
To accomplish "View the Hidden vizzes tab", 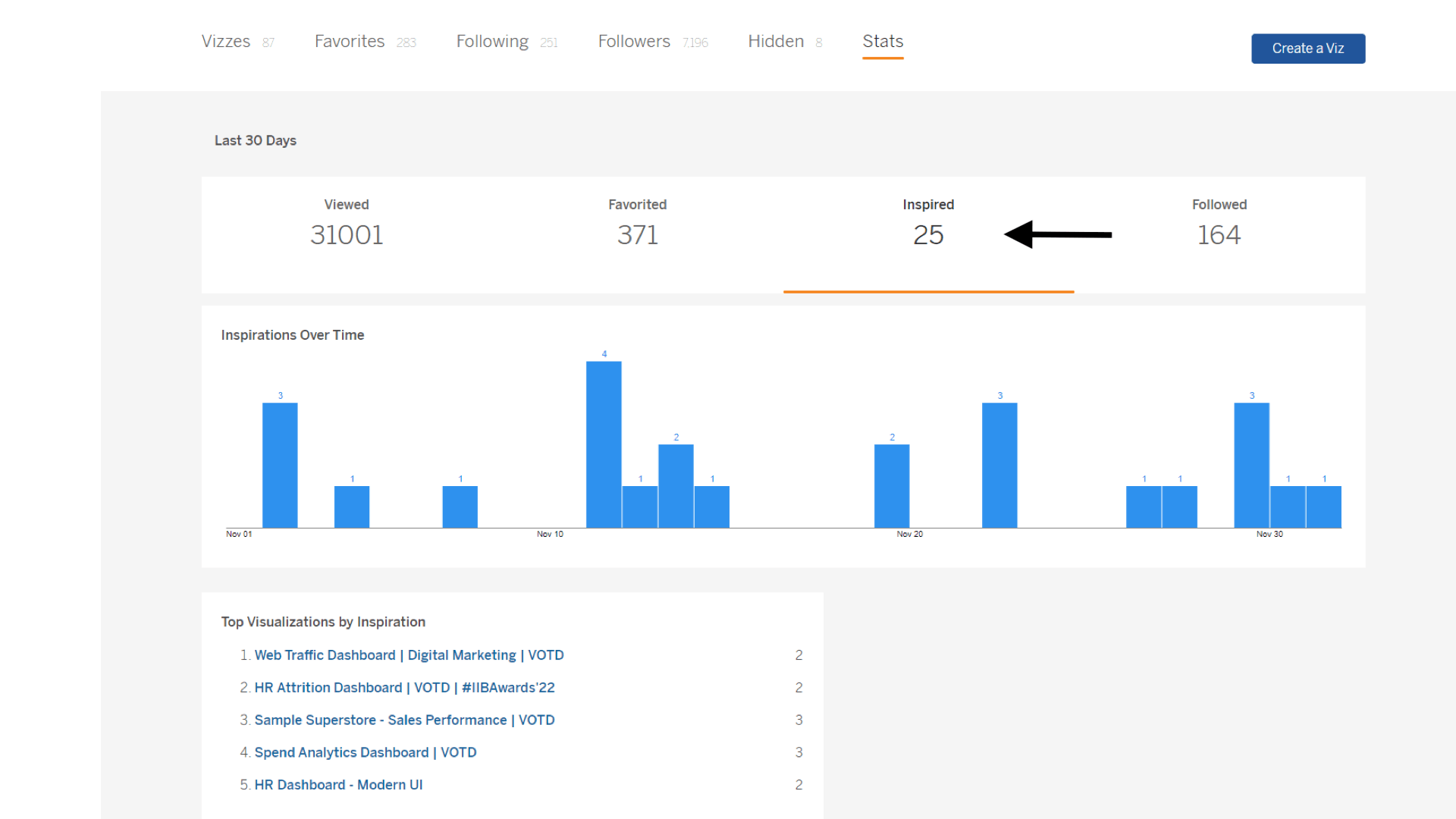I will pyautogui.click(x=775, y=41).
